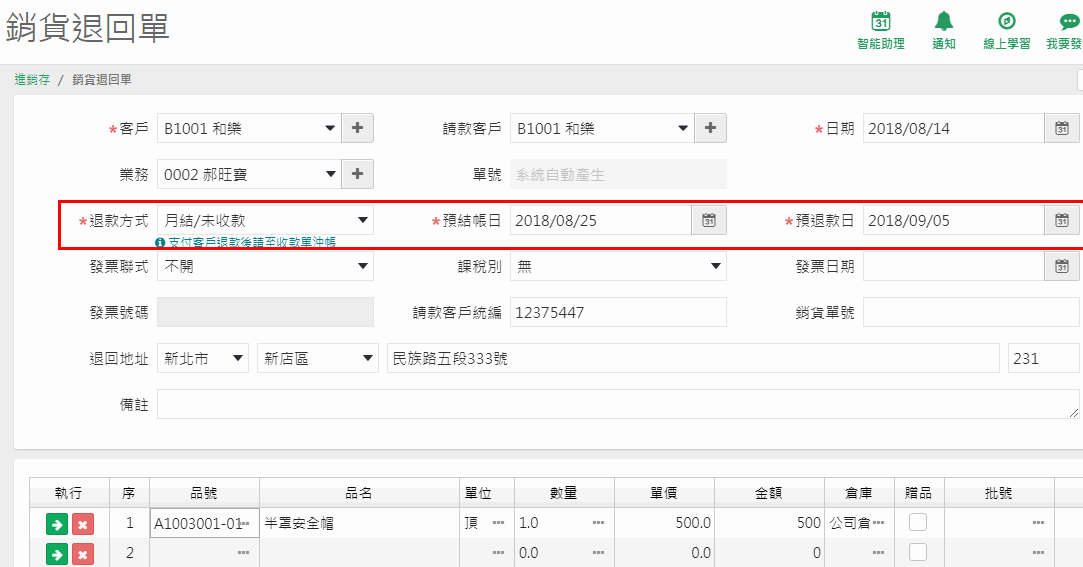Open 品號 lookup dots in row 2

coord(243,552)
